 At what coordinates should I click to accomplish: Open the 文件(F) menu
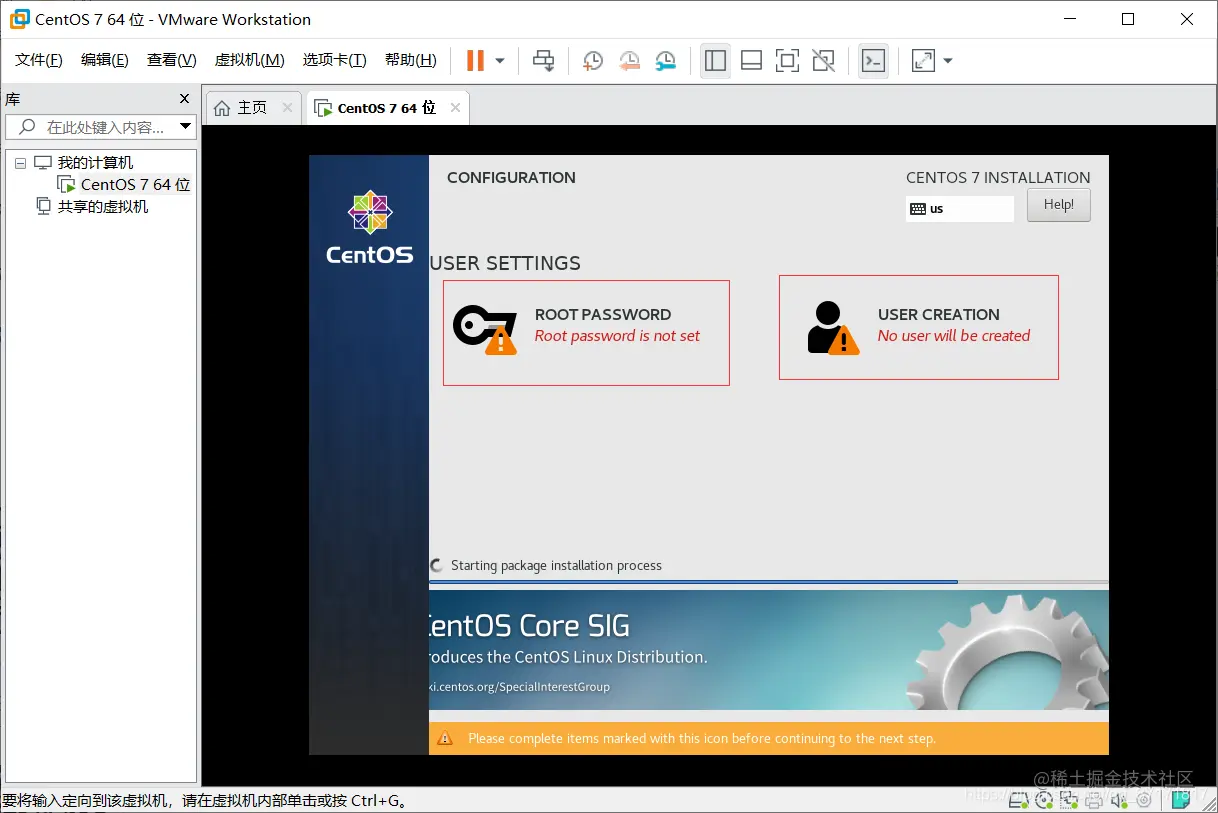pyautogui.click(x=39, y=60)
